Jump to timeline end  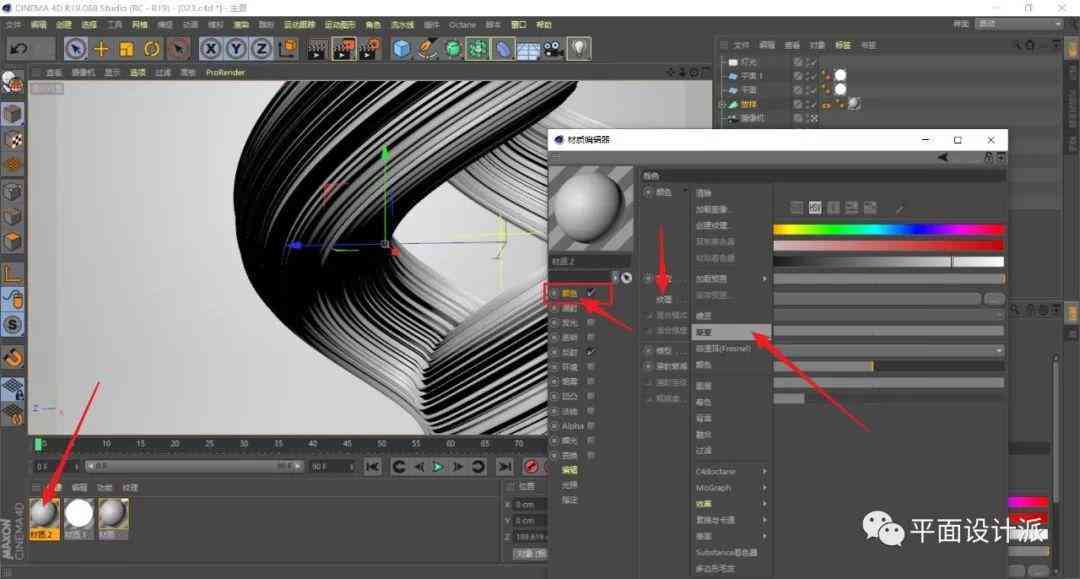point(505,467)
